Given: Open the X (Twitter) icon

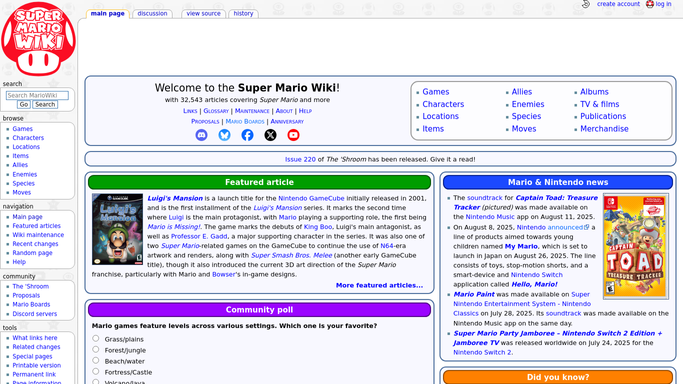Looking at the screenshot, I should [x=270, y=135].
